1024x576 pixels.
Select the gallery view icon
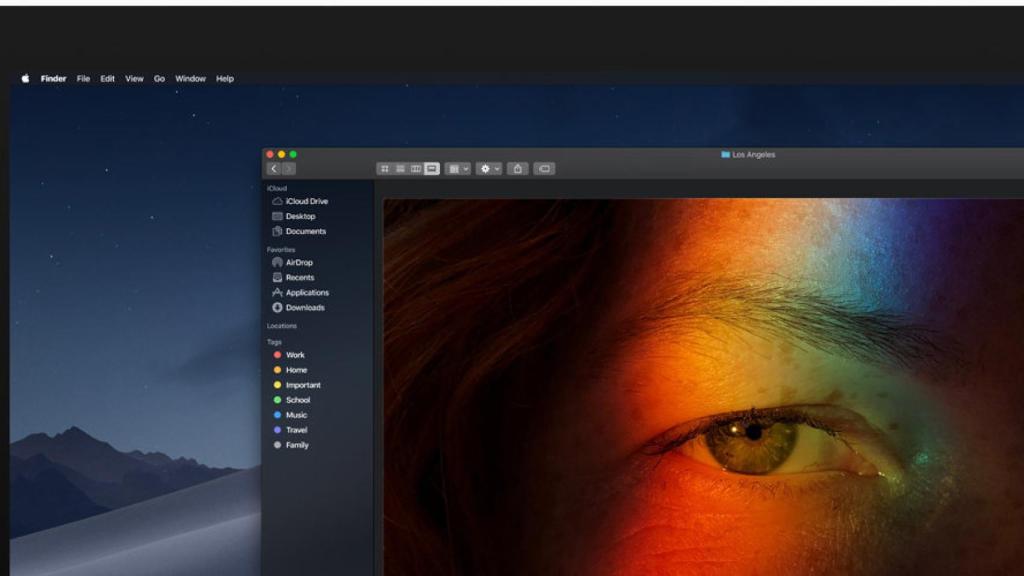(x=431, y=168)
